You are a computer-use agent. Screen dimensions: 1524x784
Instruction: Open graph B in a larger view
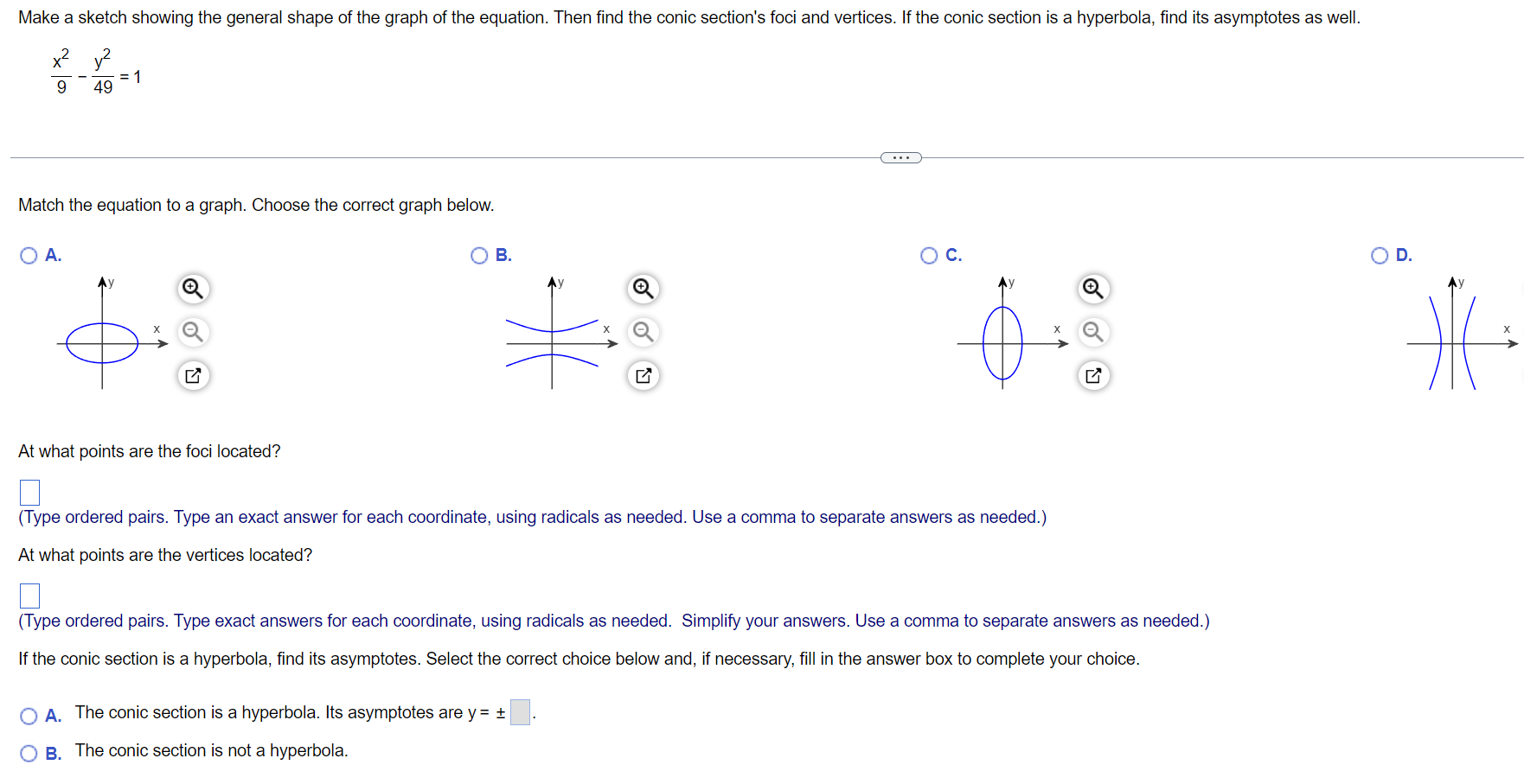[642, 375]
